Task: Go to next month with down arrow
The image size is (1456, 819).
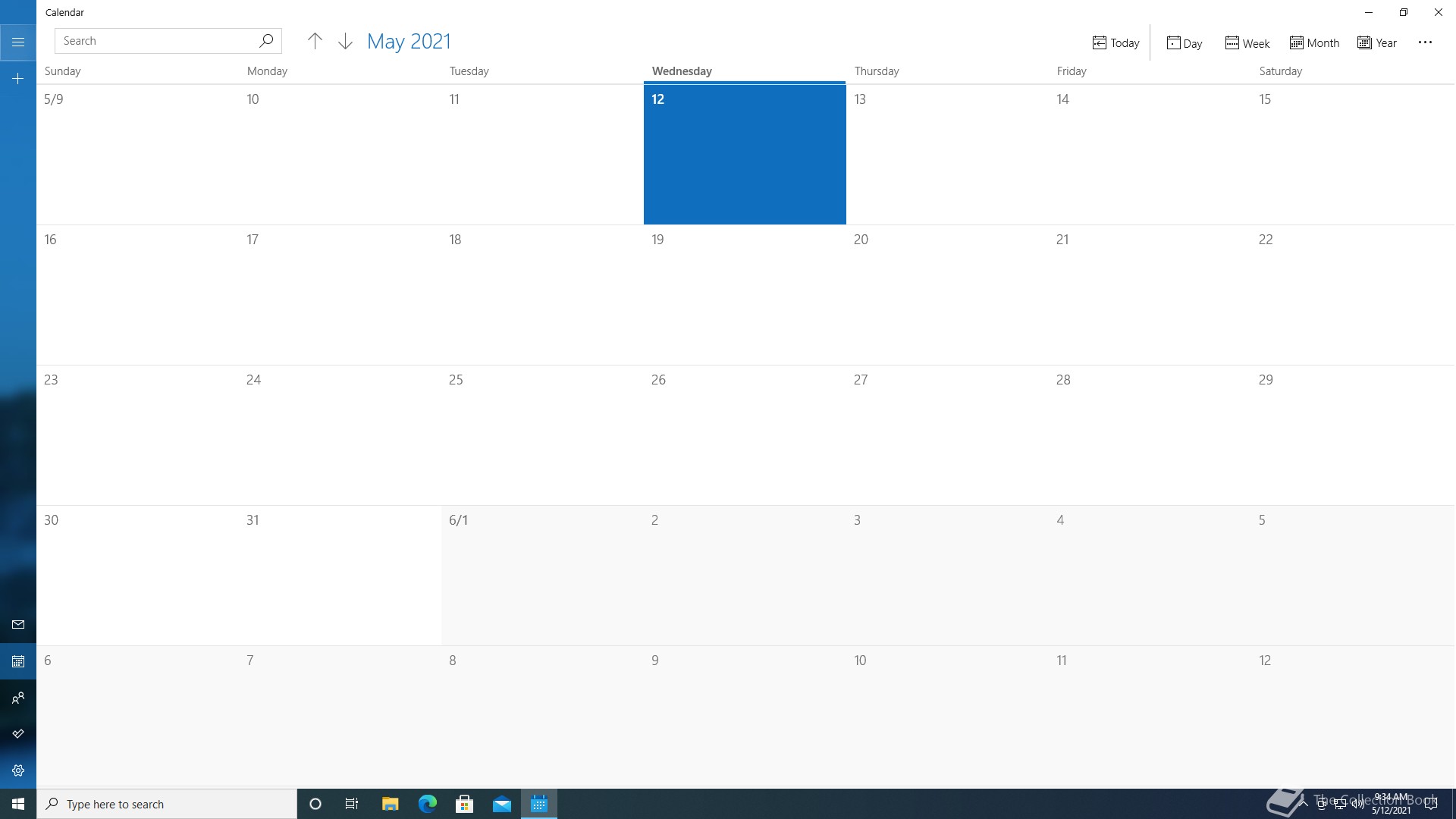Action: point(345,41)
